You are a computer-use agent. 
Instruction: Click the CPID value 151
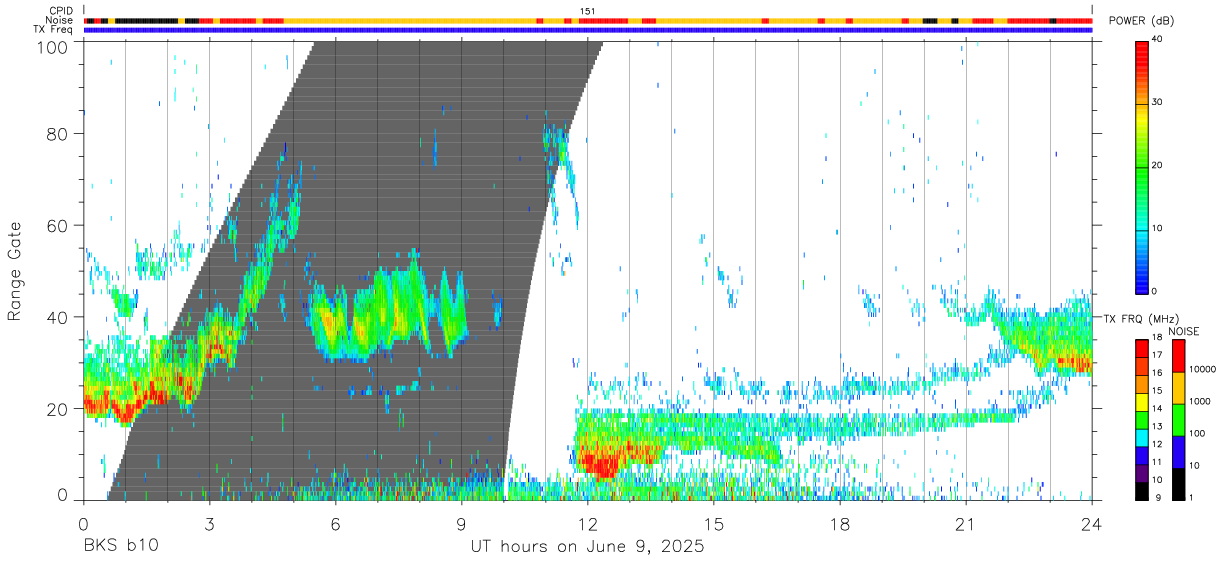tap(588, 11)
